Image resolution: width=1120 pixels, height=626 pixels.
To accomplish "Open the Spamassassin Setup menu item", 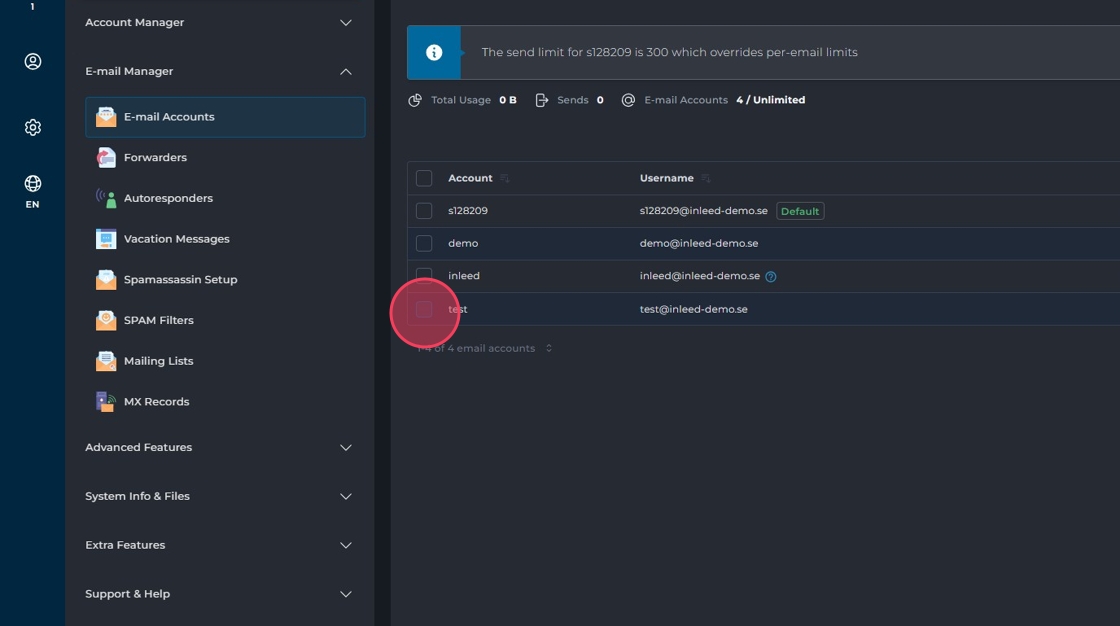I will point(180,280).
